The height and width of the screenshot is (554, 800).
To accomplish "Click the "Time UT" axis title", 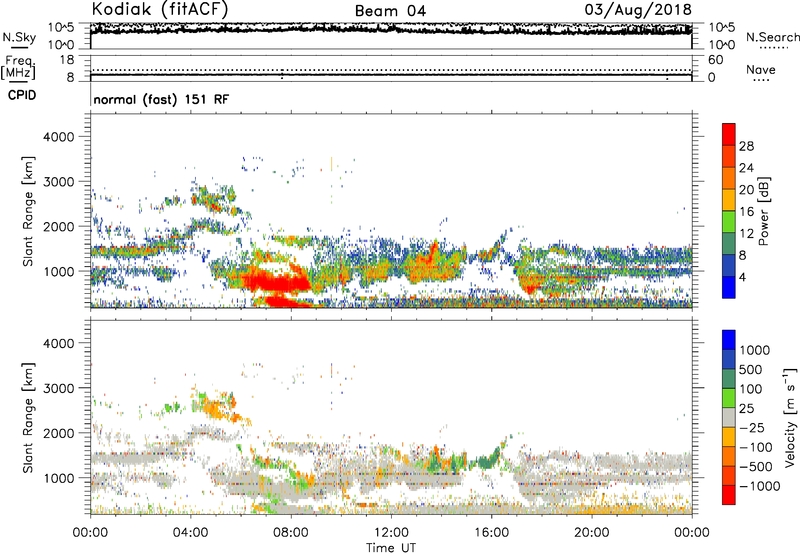I will pyautogui.click(x=391, y=548).
